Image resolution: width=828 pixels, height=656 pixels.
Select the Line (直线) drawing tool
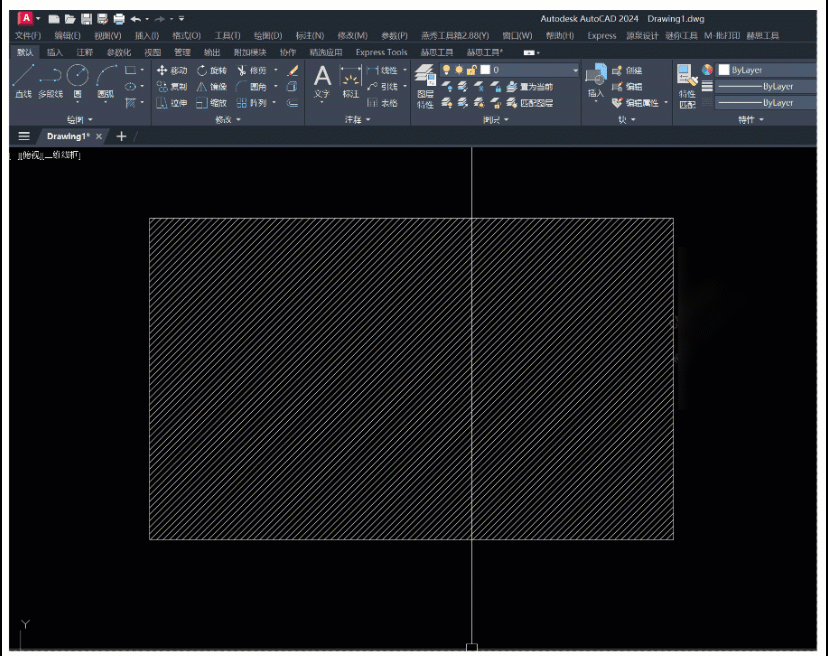click(23, 81)
